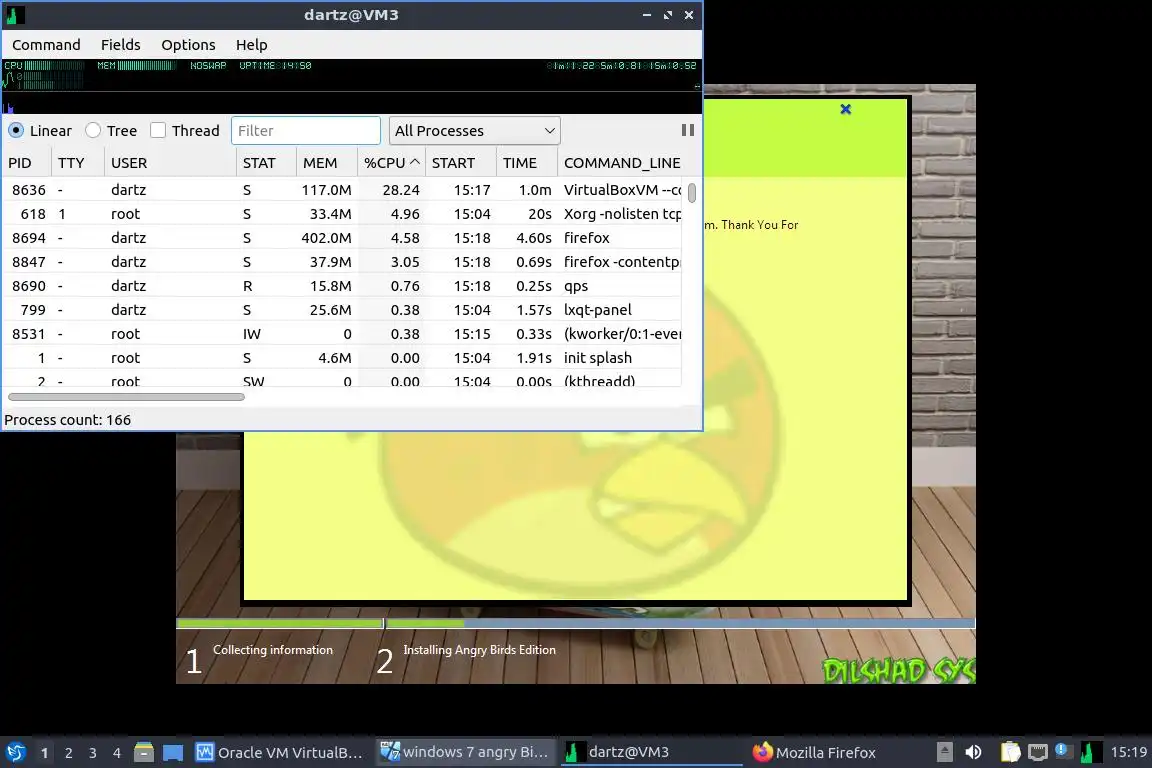This screenshot has height=768, width=1152.
Task: Sort by the USER column header
Action: 170,163
